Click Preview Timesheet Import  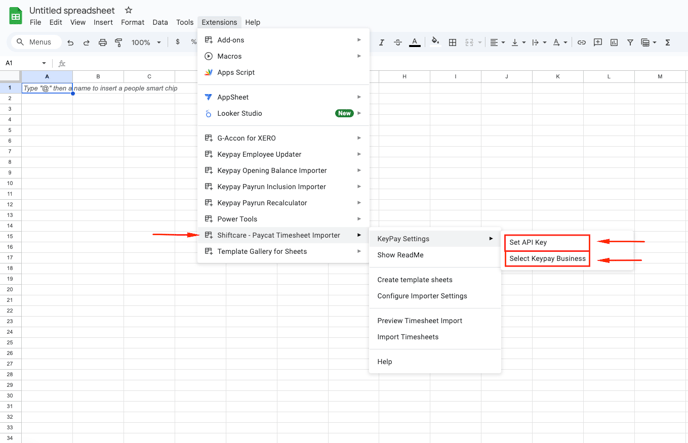tap(435, 321)
